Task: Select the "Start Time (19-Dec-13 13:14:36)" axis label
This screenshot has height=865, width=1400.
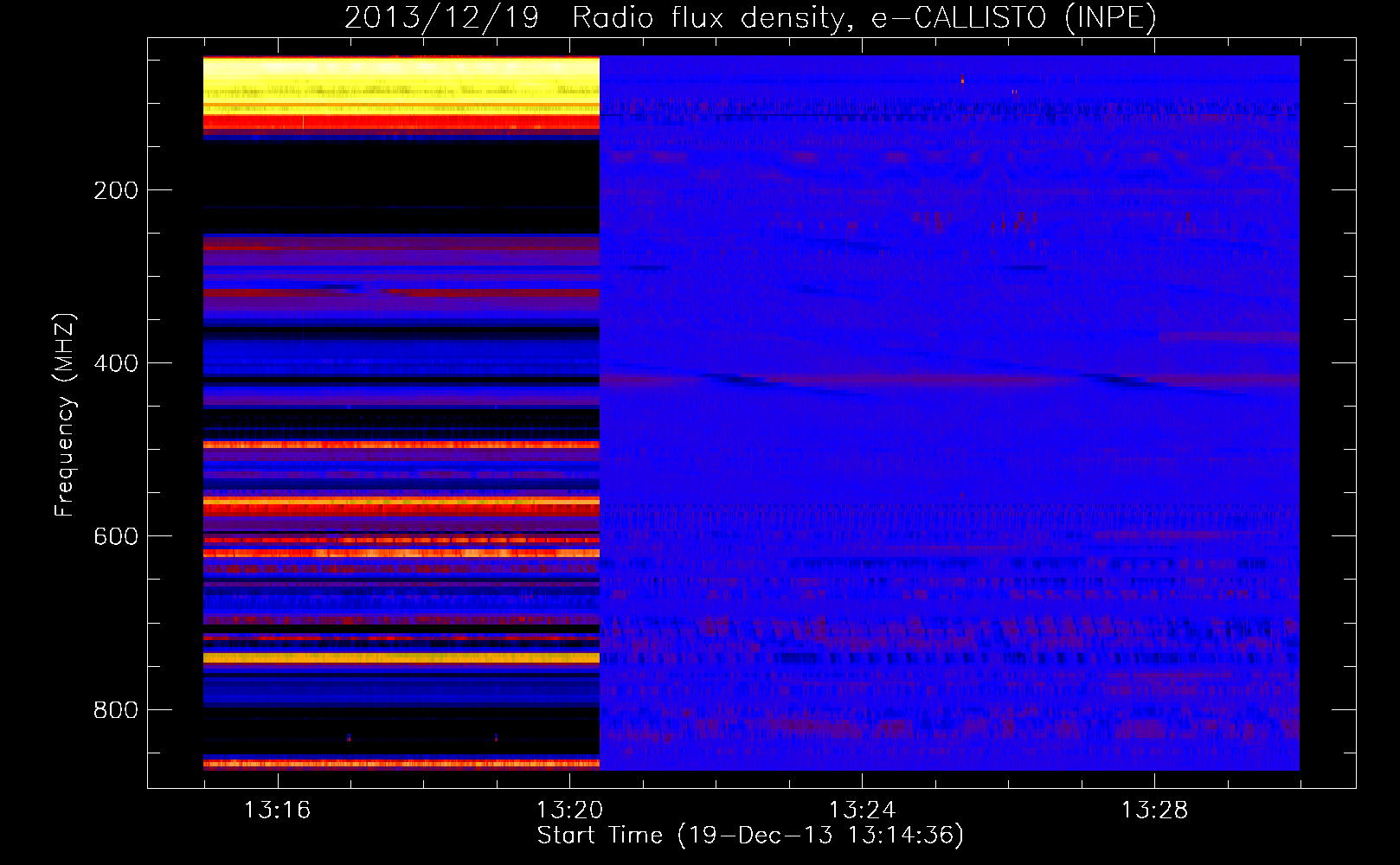Action: [x=750, y=836]
